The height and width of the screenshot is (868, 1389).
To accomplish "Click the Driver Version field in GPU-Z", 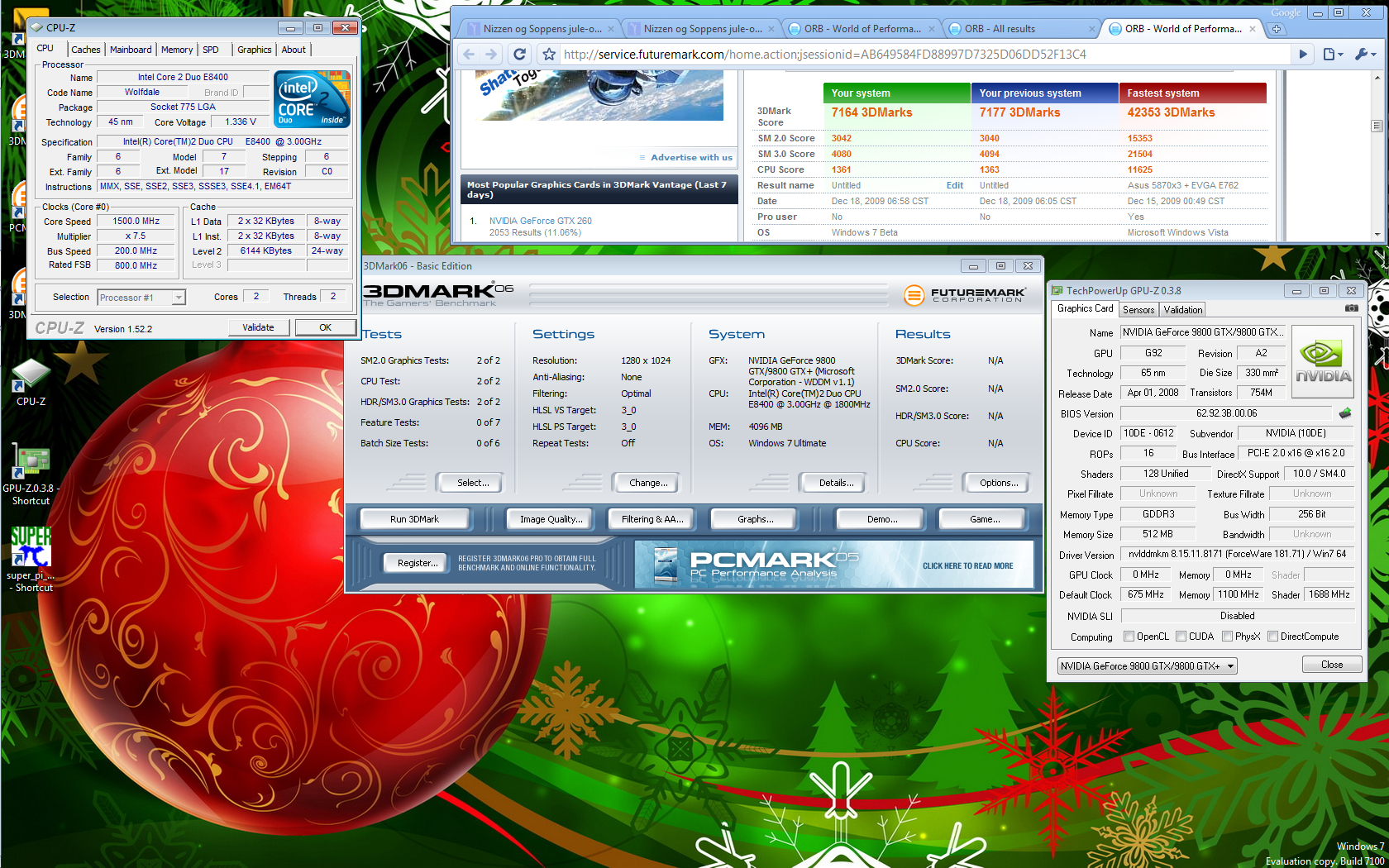I will pyautogui.click(x=1237, y=554).
